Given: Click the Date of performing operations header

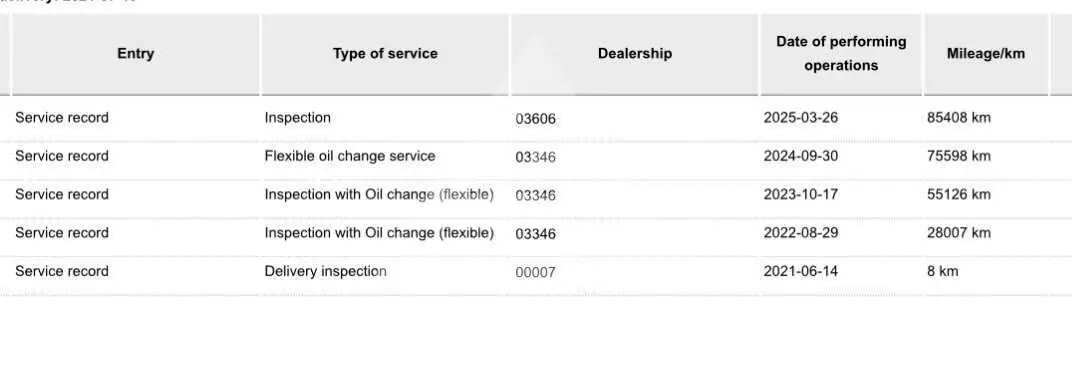Looking at the screenshot, I should pyautogui.click(x=841, y=53).
